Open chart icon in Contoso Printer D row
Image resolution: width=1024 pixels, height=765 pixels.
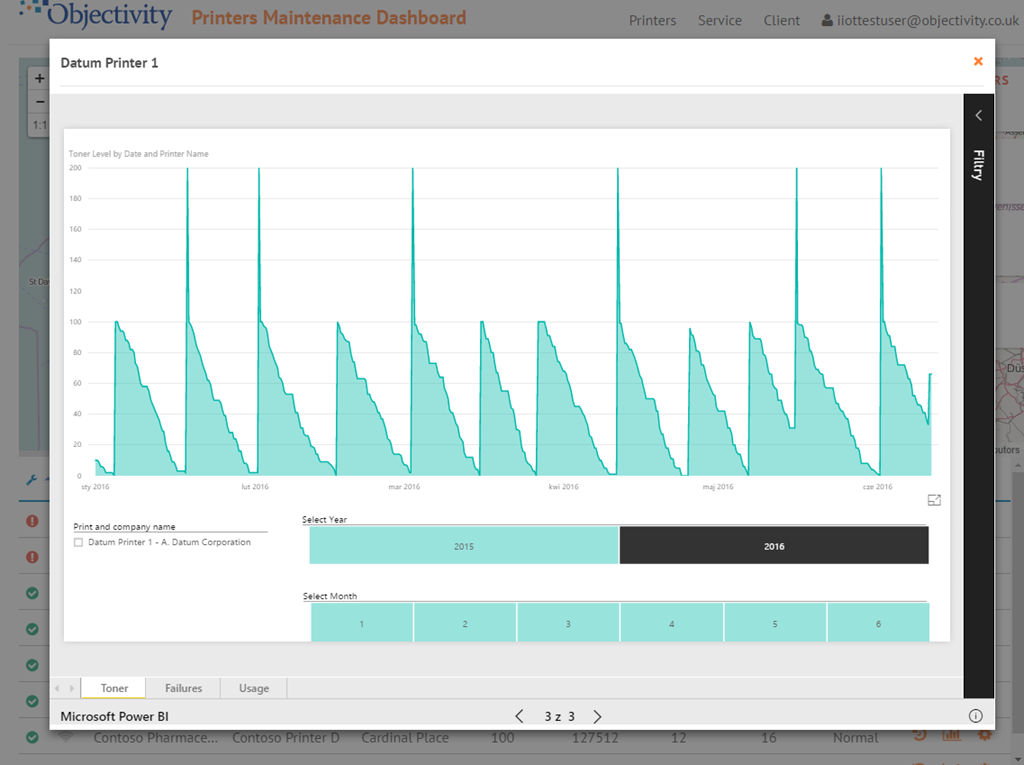click(952, 736)
